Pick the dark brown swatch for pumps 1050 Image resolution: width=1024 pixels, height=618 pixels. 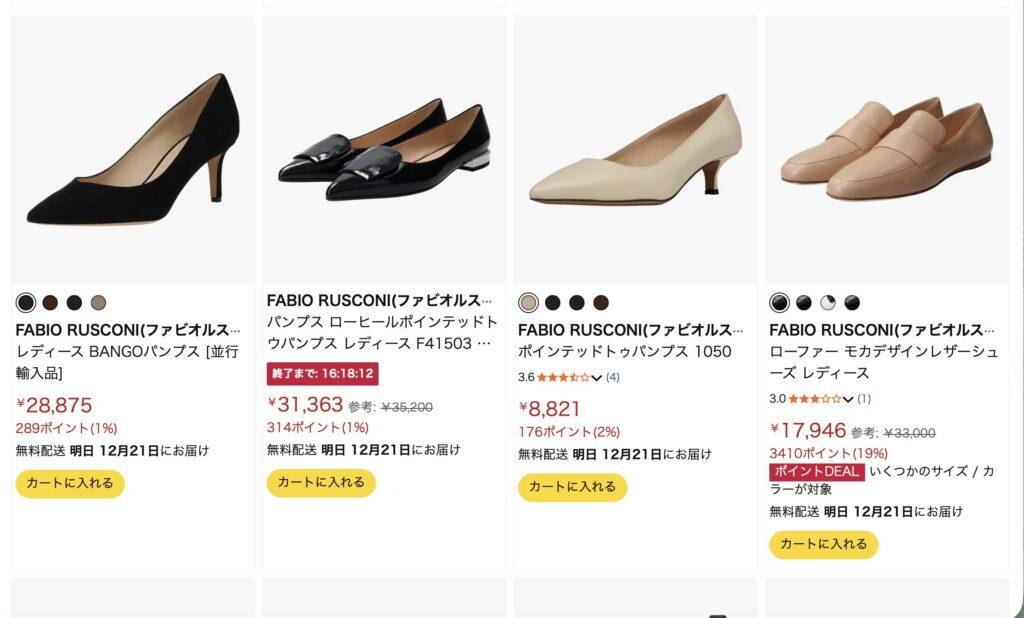(x=601, y=303)
